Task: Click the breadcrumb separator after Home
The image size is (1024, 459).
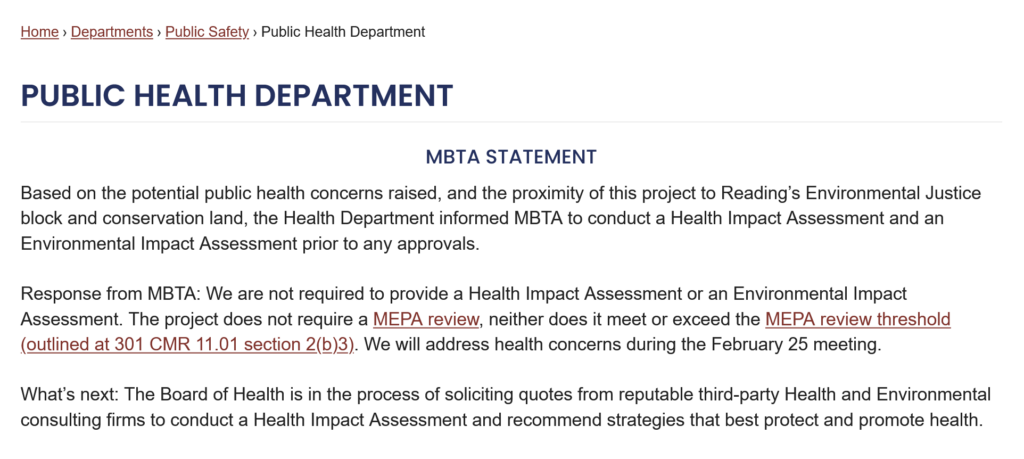Action: (x=65, y=32)
